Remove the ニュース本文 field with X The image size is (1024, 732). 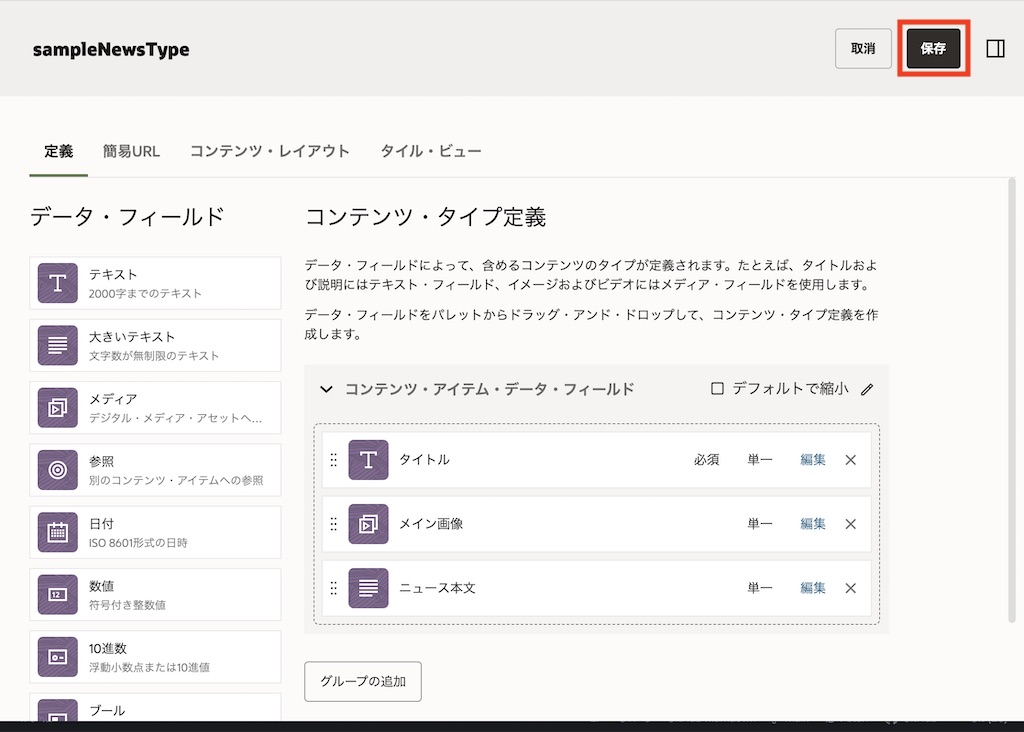(851, 588)
